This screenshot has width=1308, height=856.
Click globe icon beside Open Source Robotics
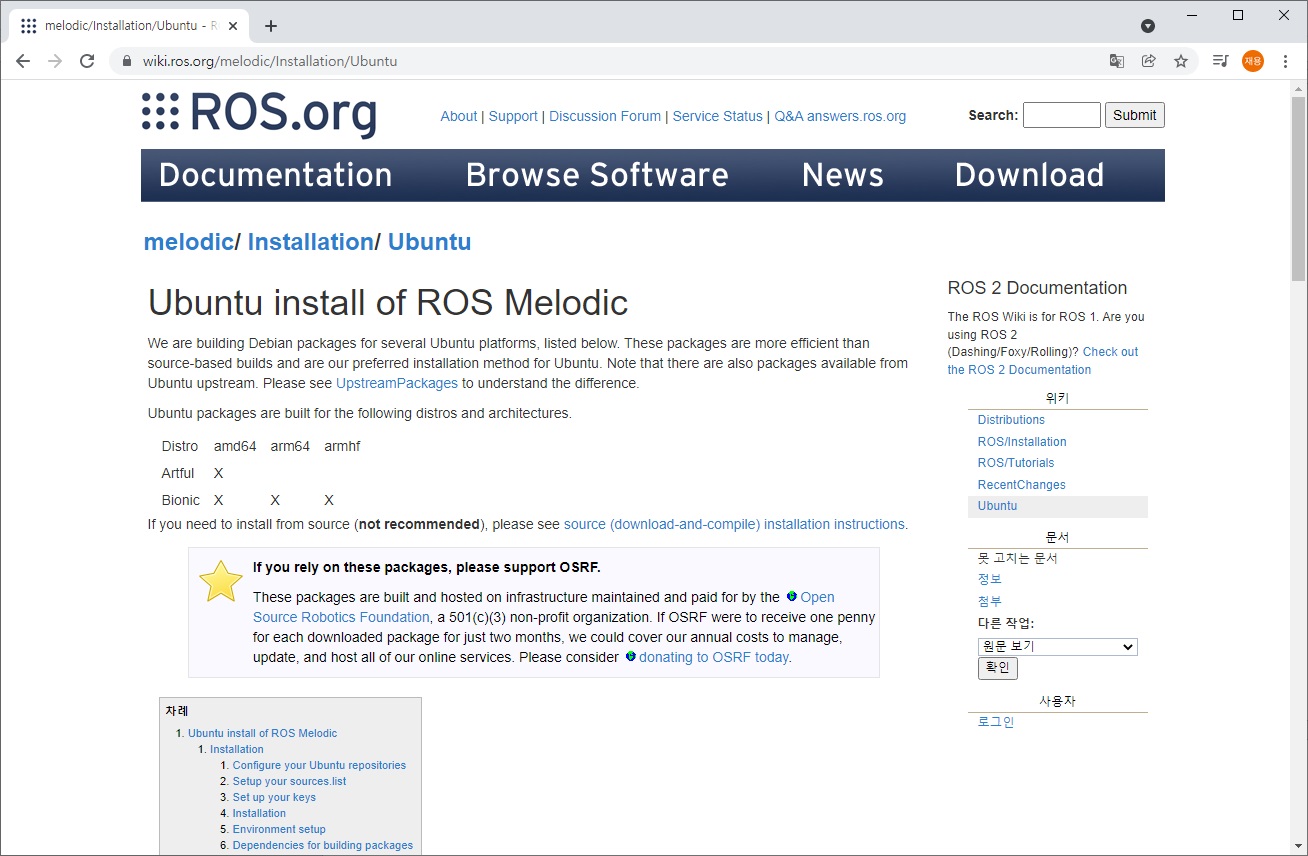pos(792,597)
